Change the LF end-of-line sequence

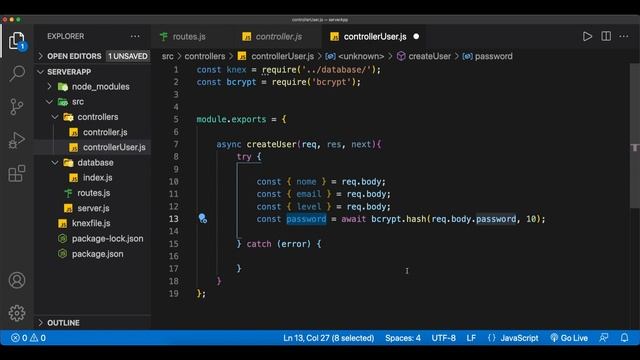(471, 338)
